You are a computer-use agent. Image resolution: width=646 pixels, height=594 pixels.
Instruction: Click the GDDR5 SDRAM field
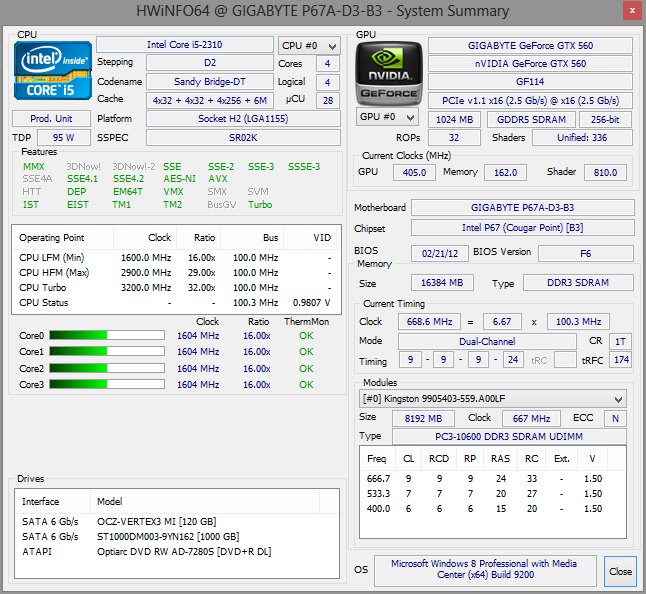click(531, 119)
